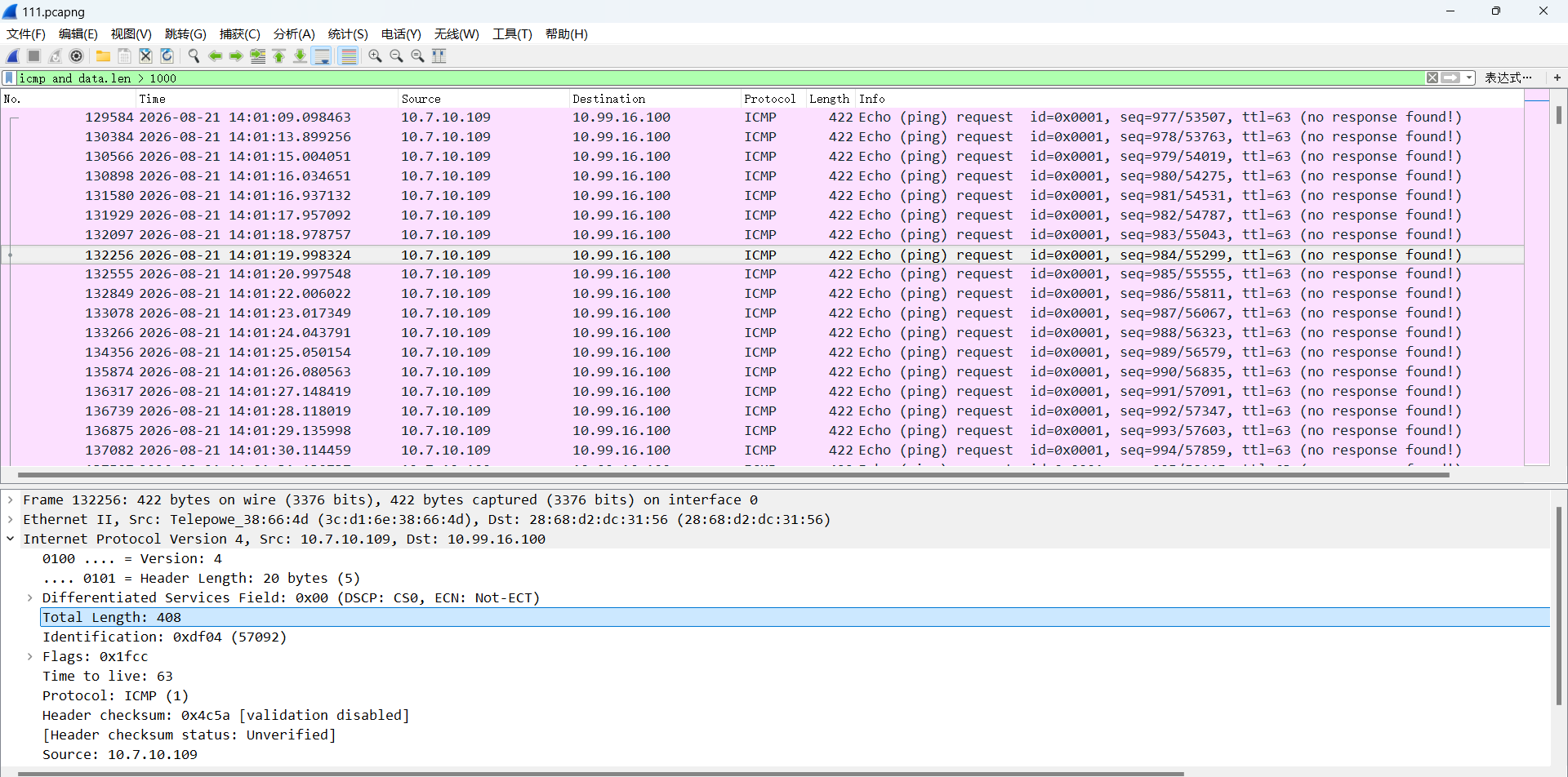The width and height of the screenshot is (1568, 777).
Task: Zoom in main window text
Action: [x=375, y=56]
